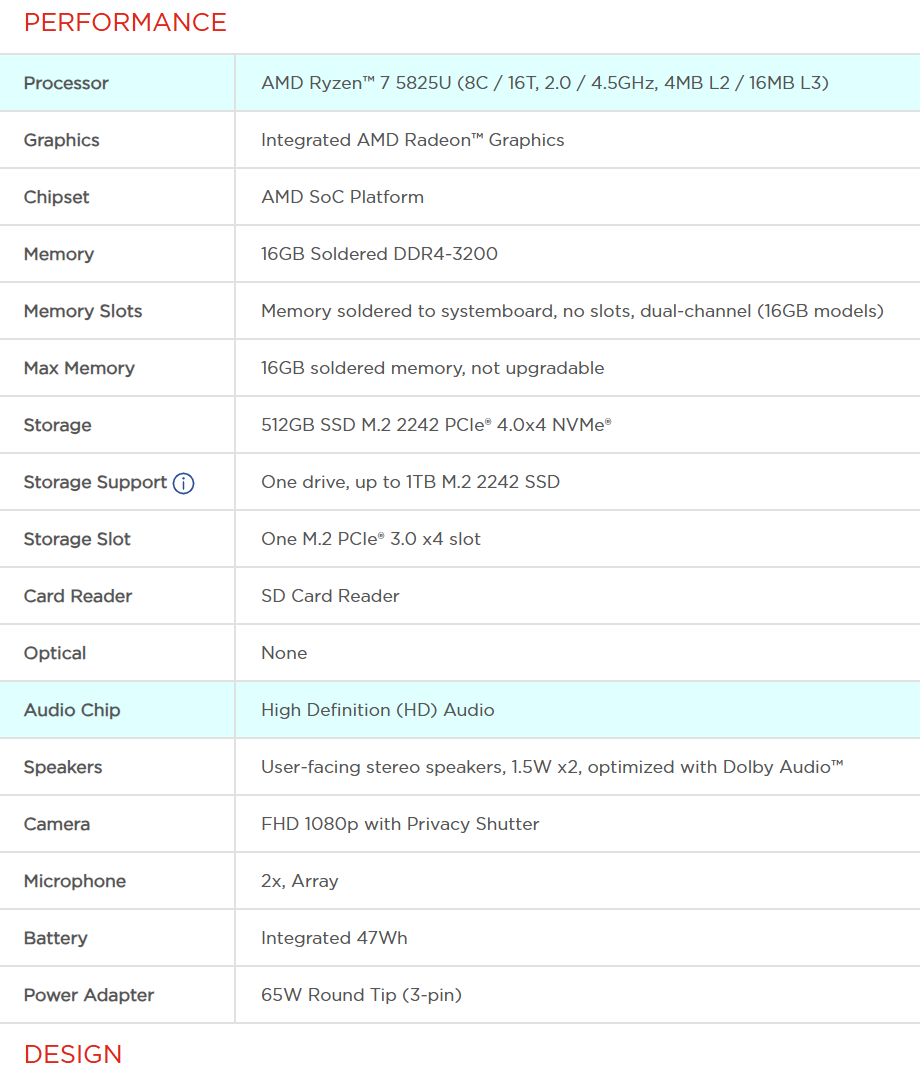Click the Integrated 47Wh value
Viewport: 920px width, 1078px height.
[x=334, y=938]
